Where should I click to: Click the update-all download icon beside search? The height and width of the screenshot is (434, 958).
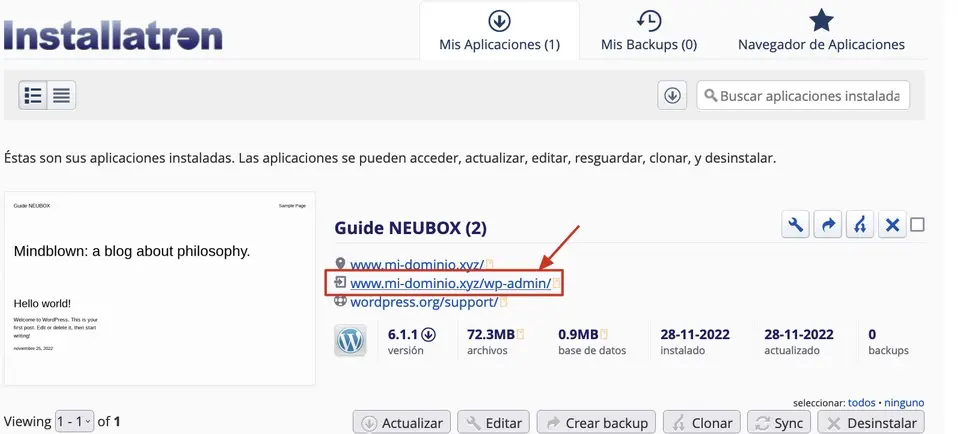(x=672, y=95)
